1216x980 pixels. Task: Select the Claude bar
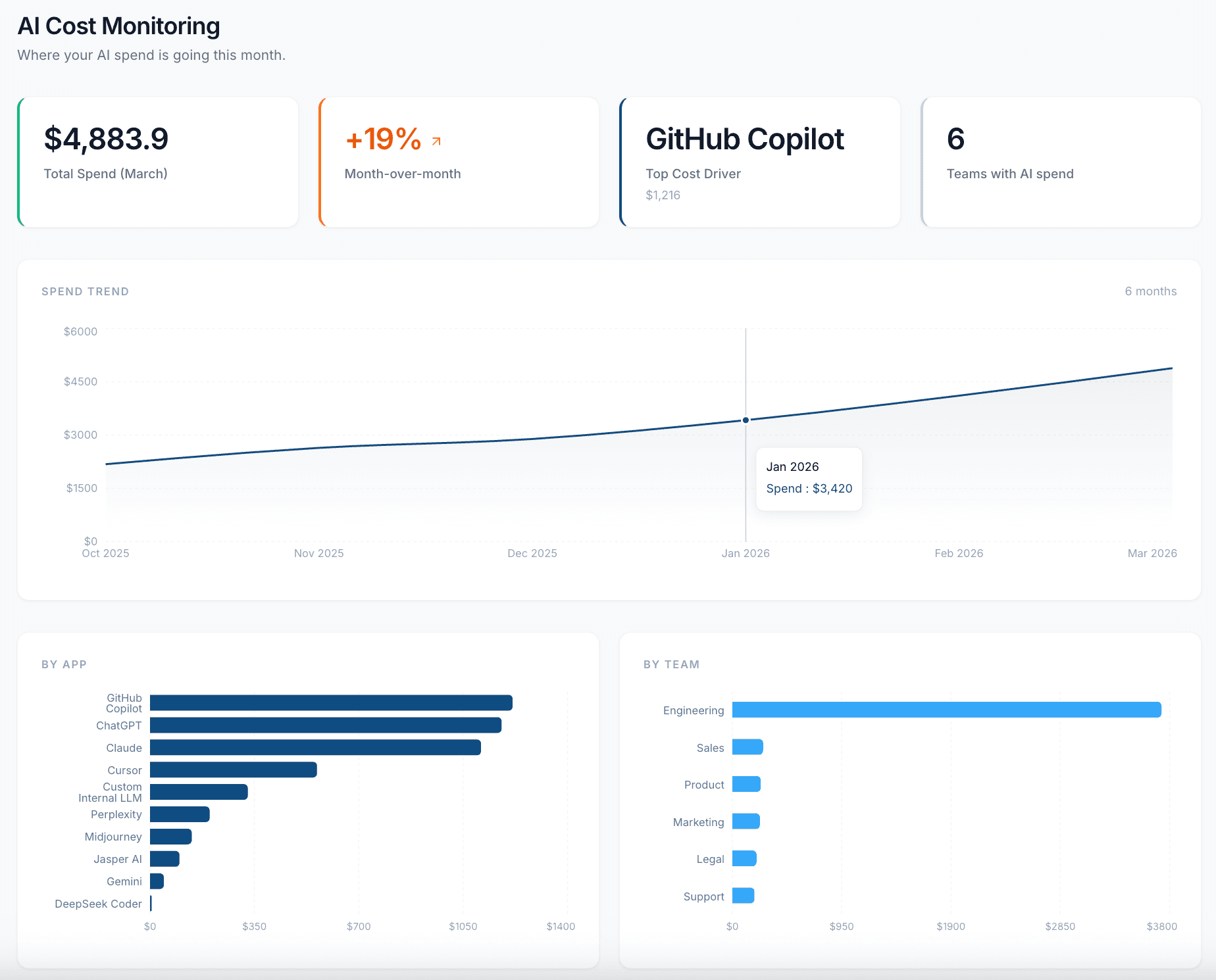coord(316,748)
